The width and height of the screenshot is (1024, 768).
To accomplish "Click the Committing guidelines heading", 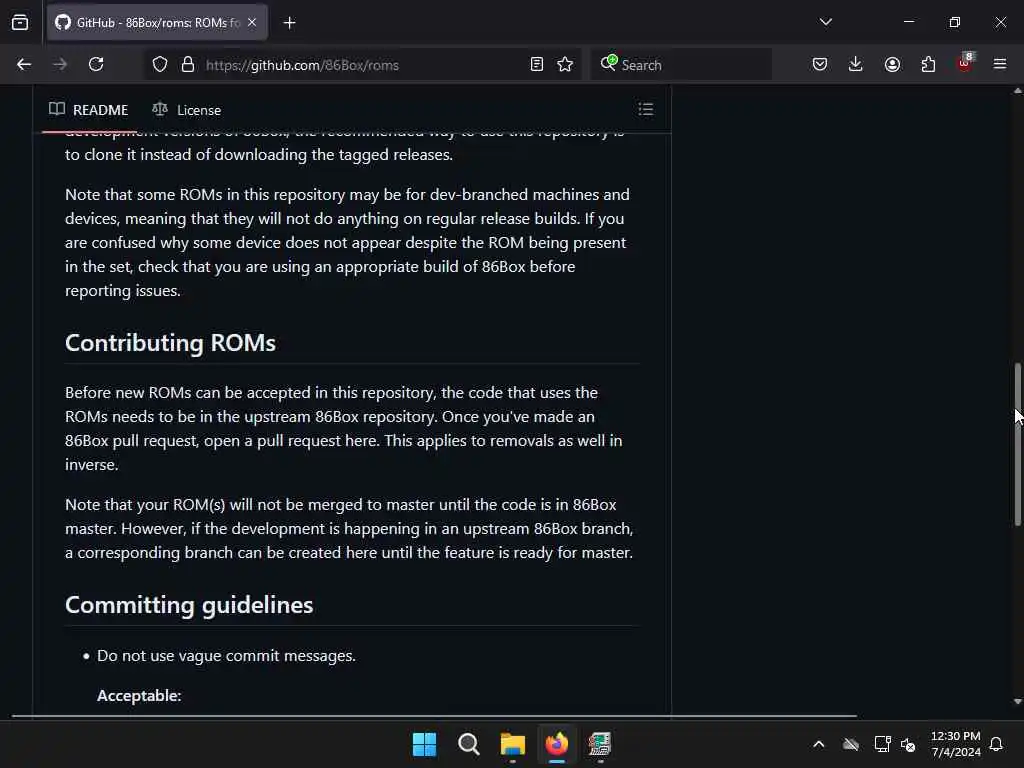I will [189, 605].
